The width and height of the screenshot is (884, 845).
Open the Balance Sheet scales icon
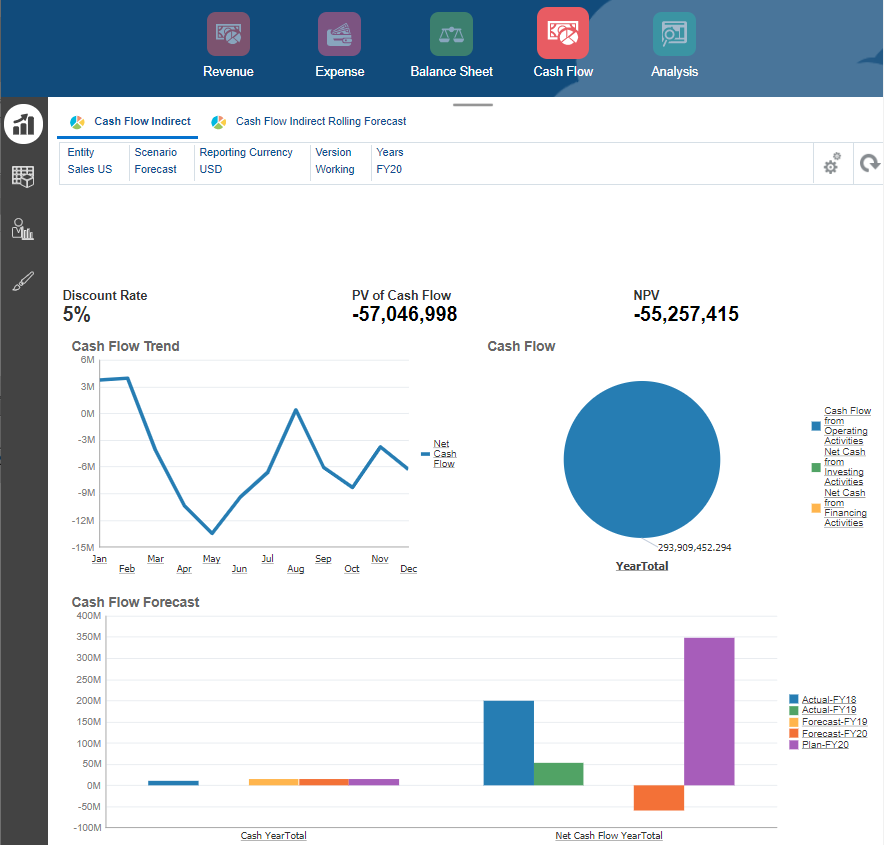(451, 34)
